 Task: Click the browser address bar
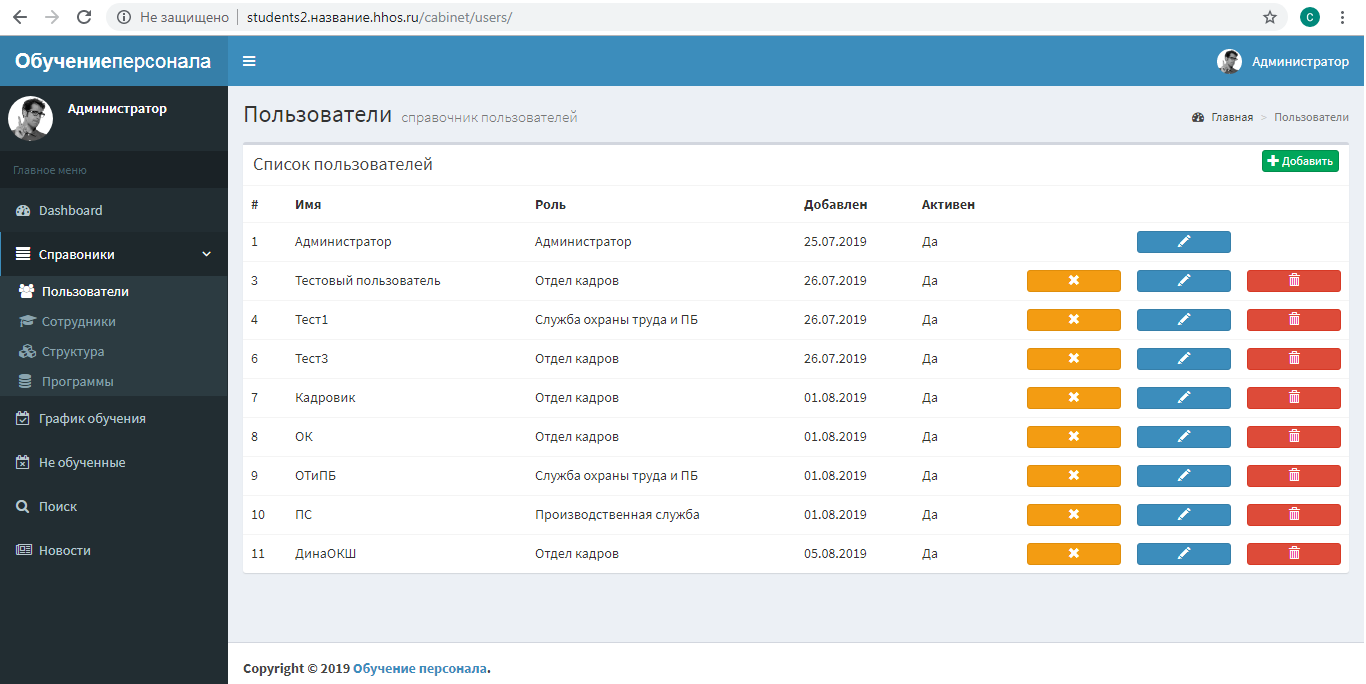[700, 17]
